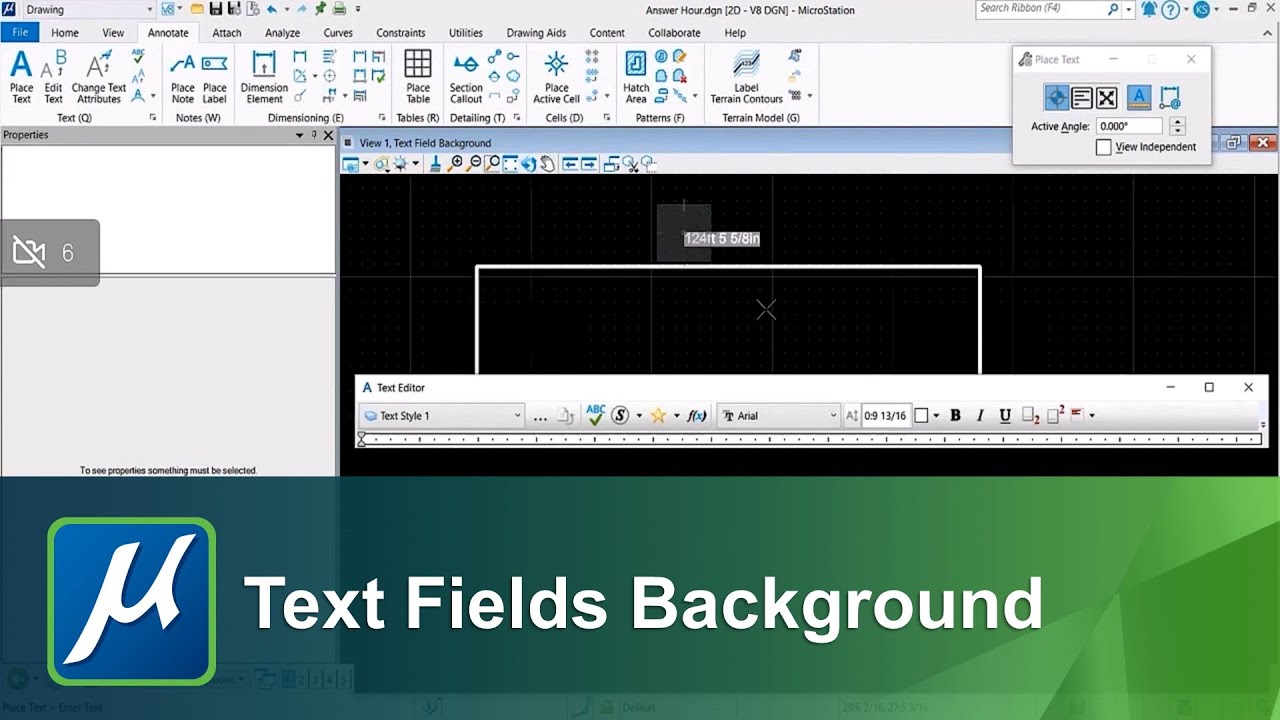Click the Insert Symbol icon in Text Editor
The width and height of the screenshot is (1280, 720).
tap(620, 415)
